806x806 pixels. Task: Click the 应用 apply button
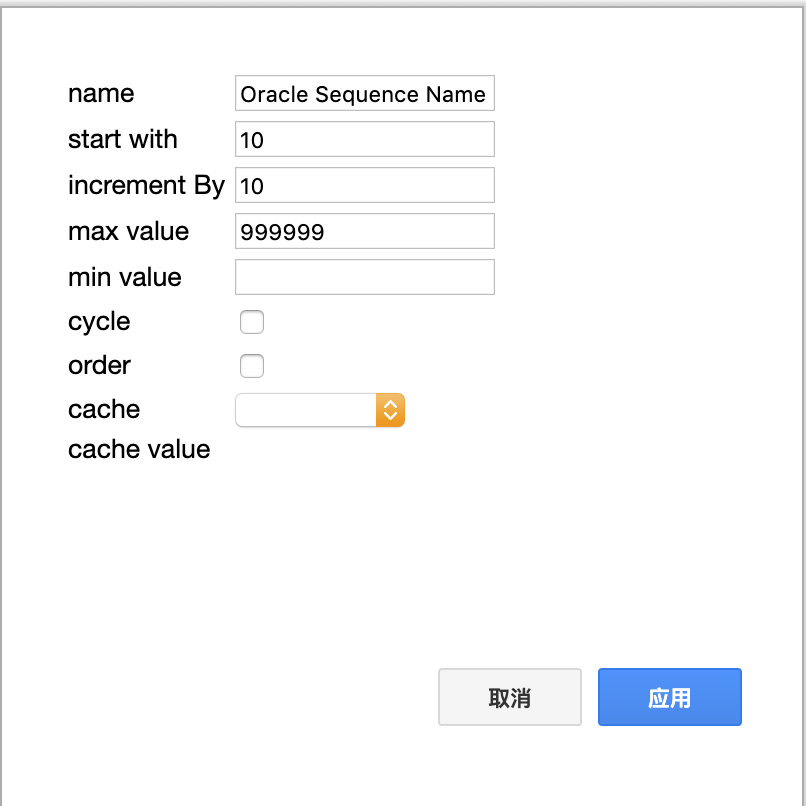click(670, 697)
